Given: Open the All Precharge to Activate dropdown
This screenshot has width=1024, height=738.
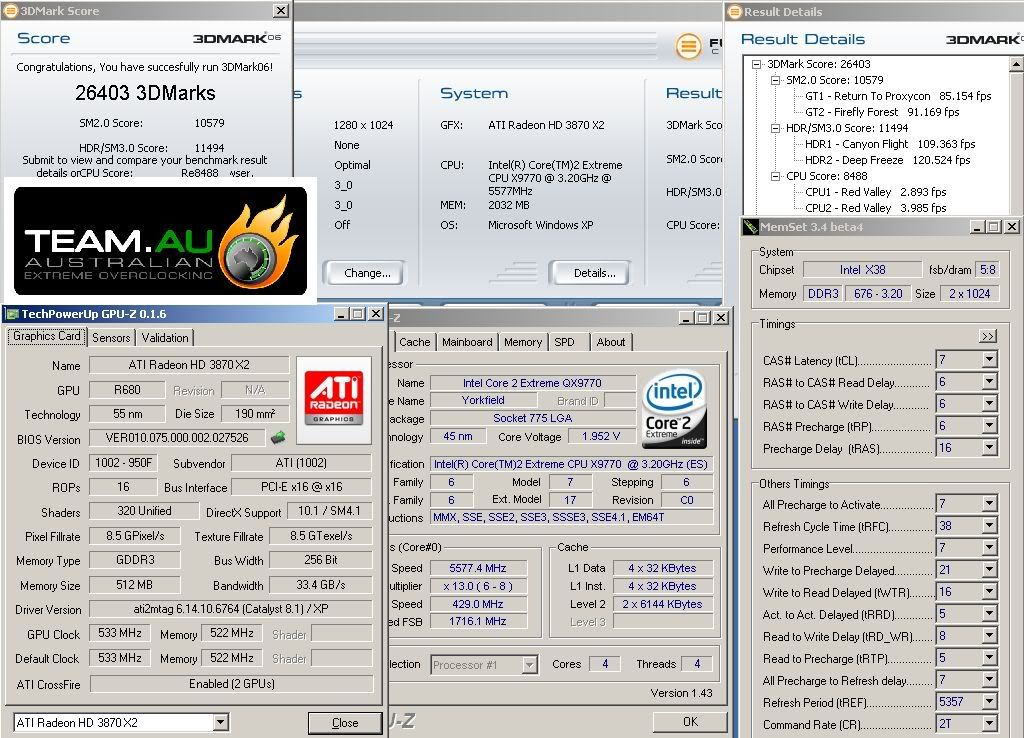Looking at the screenshot, I should click(989, 504).
